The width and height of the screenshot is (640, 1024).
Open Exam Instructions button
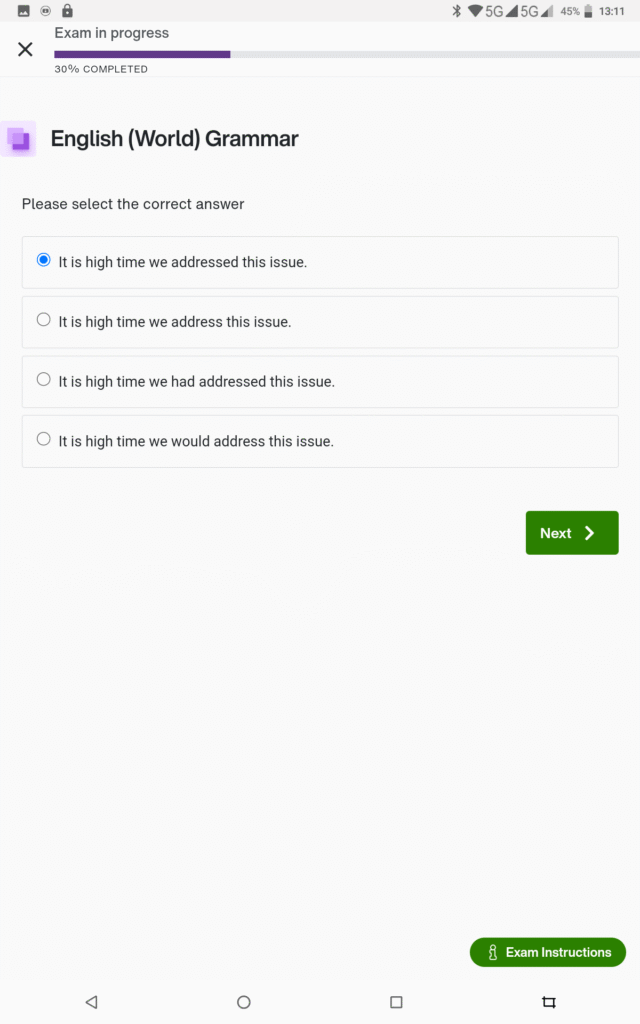[548, 953]
